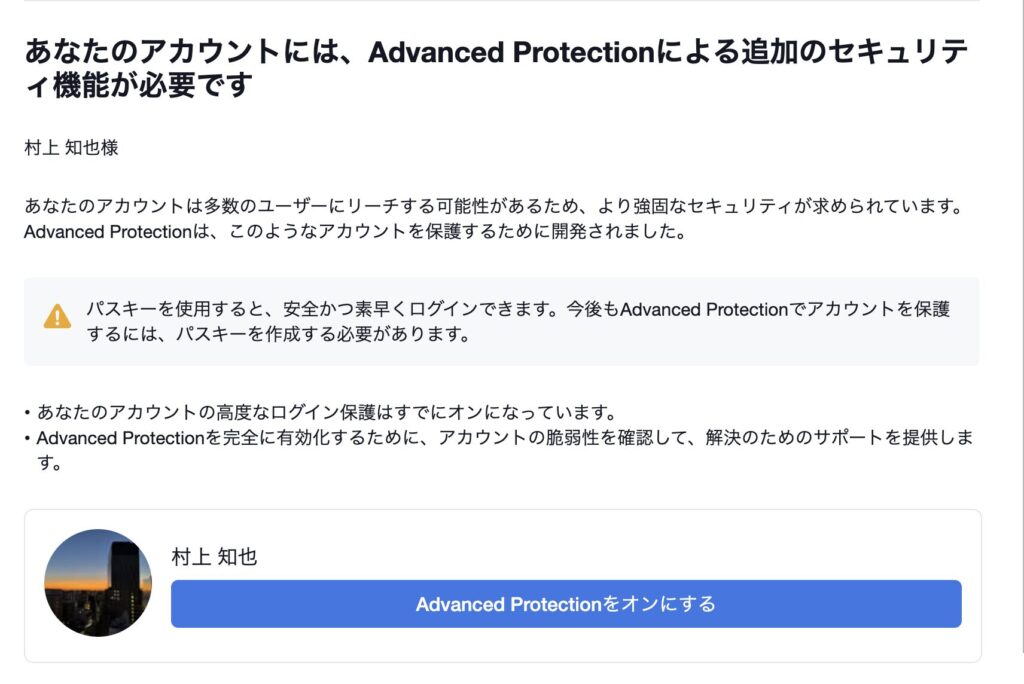
Task: Click the heading's second line ending 機能が必要です
Action: coord(137,87)
